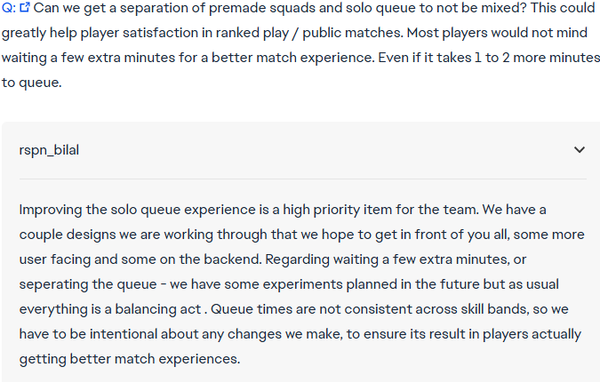Click "getting better match experiences." final line

pos(130,359)
